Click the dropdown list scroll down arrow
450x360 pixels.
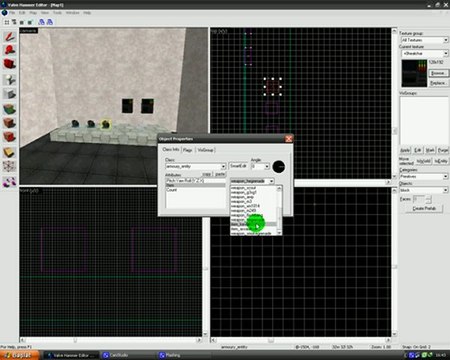coord(279,232)
